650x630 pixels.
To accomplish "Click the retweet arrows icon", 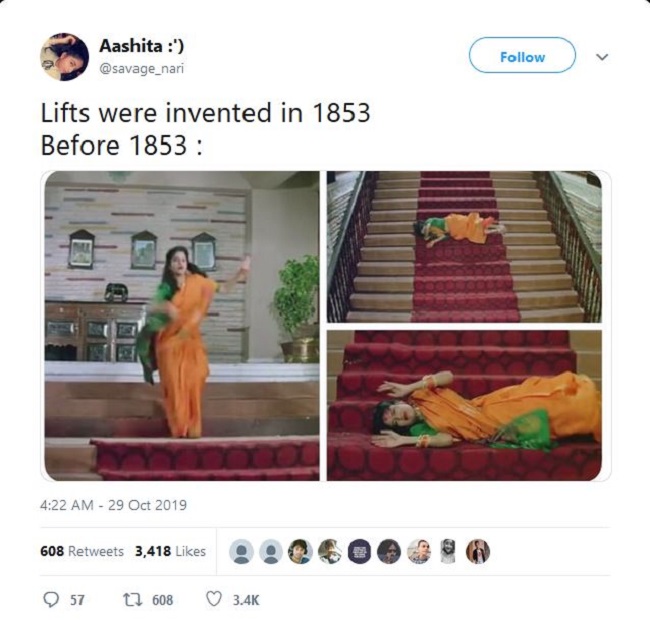I will [133, 599].
